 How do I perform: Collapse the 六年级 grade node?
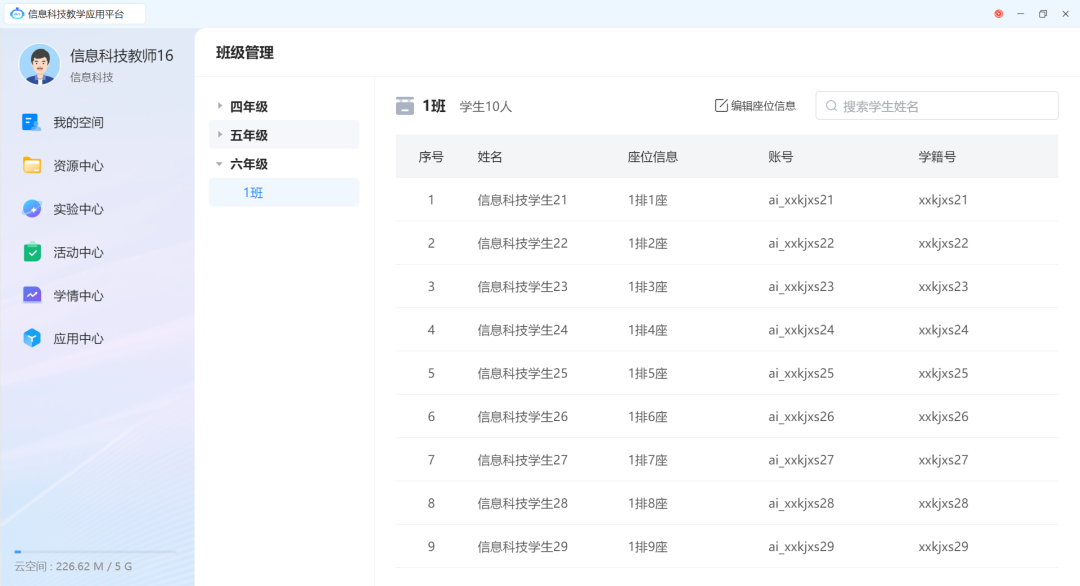[x=218, y=163]
